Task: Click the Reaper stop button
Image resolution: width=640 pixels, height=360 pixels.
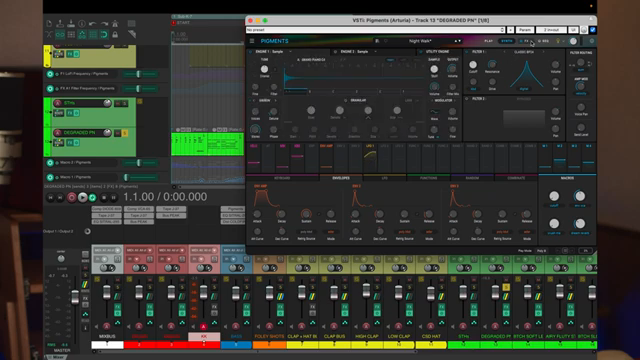Action: point(104,198)
